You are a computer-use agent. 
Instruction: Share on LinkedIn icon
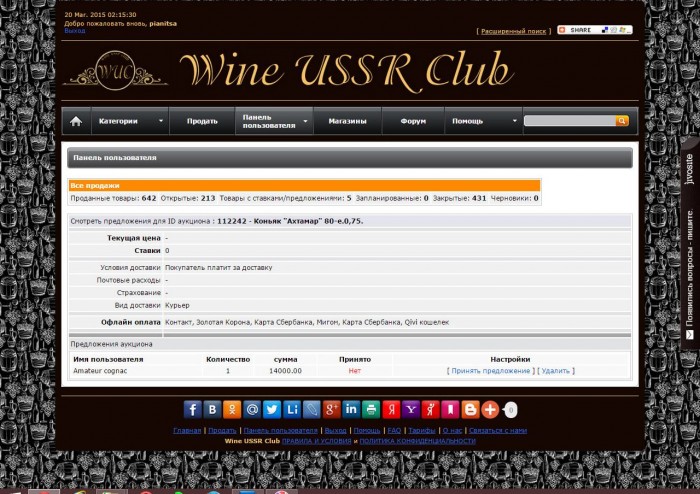point(351,409)
